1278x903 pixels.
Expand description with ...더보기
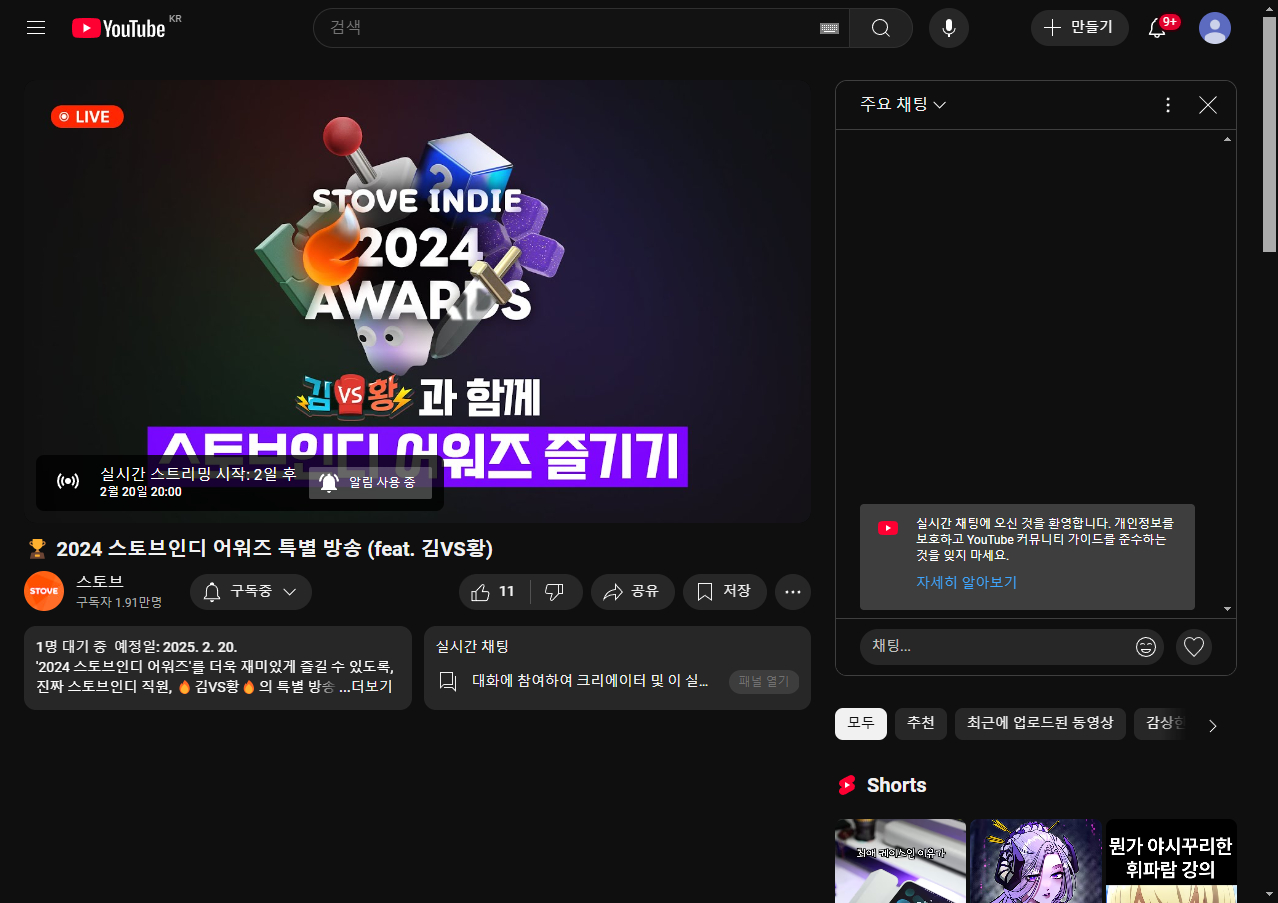click(366, 687)
